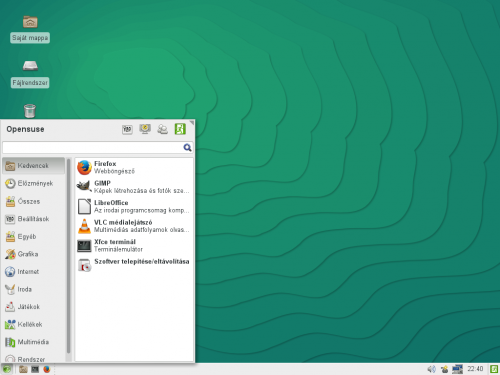
Task: Open the Grafika category
Action: (x=34, y=254)
